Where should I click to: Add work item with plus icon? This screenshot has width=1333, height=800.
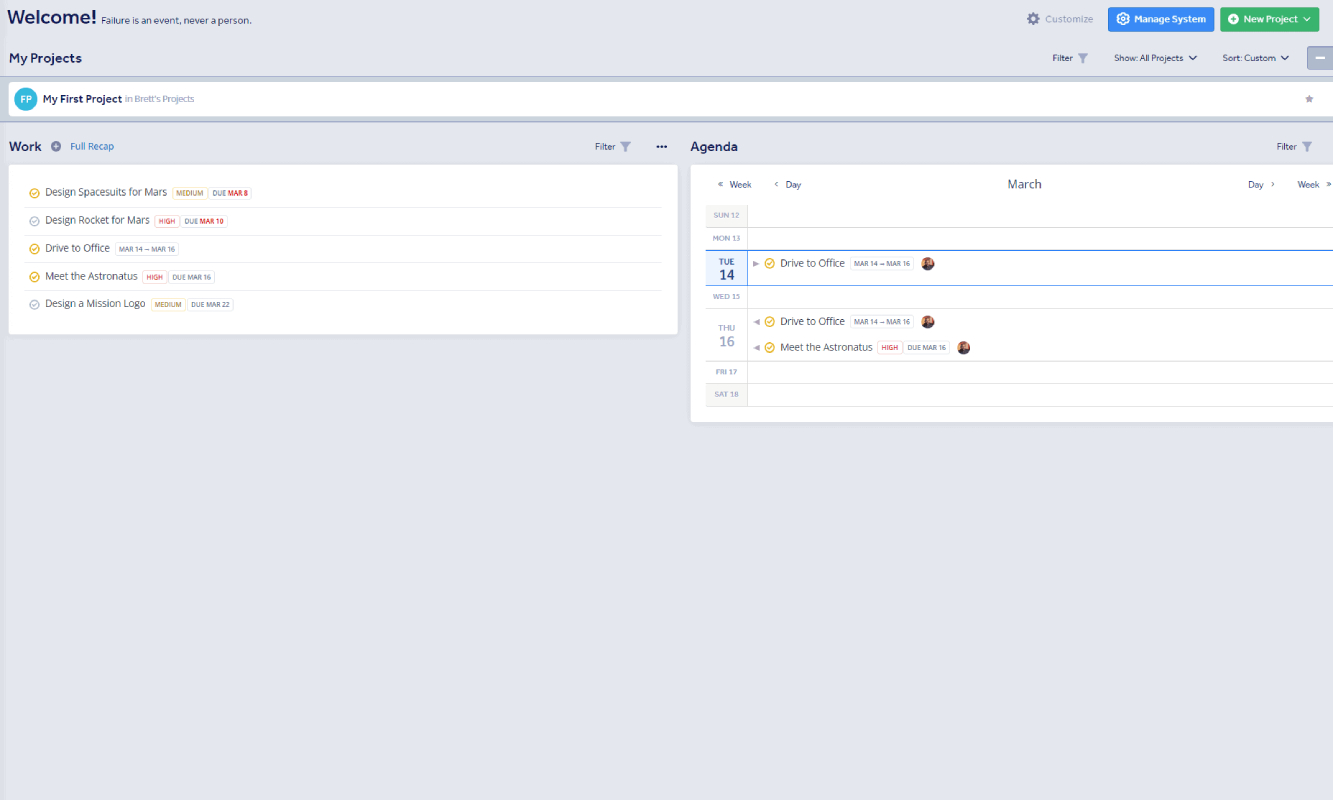[56, 146]
